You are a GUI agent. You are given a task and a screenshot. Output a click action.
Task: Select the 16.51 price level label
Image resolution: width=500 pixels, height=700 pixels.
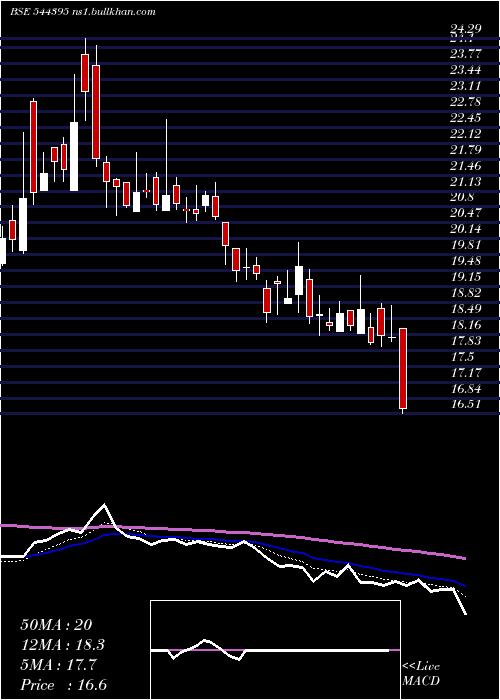466,404
